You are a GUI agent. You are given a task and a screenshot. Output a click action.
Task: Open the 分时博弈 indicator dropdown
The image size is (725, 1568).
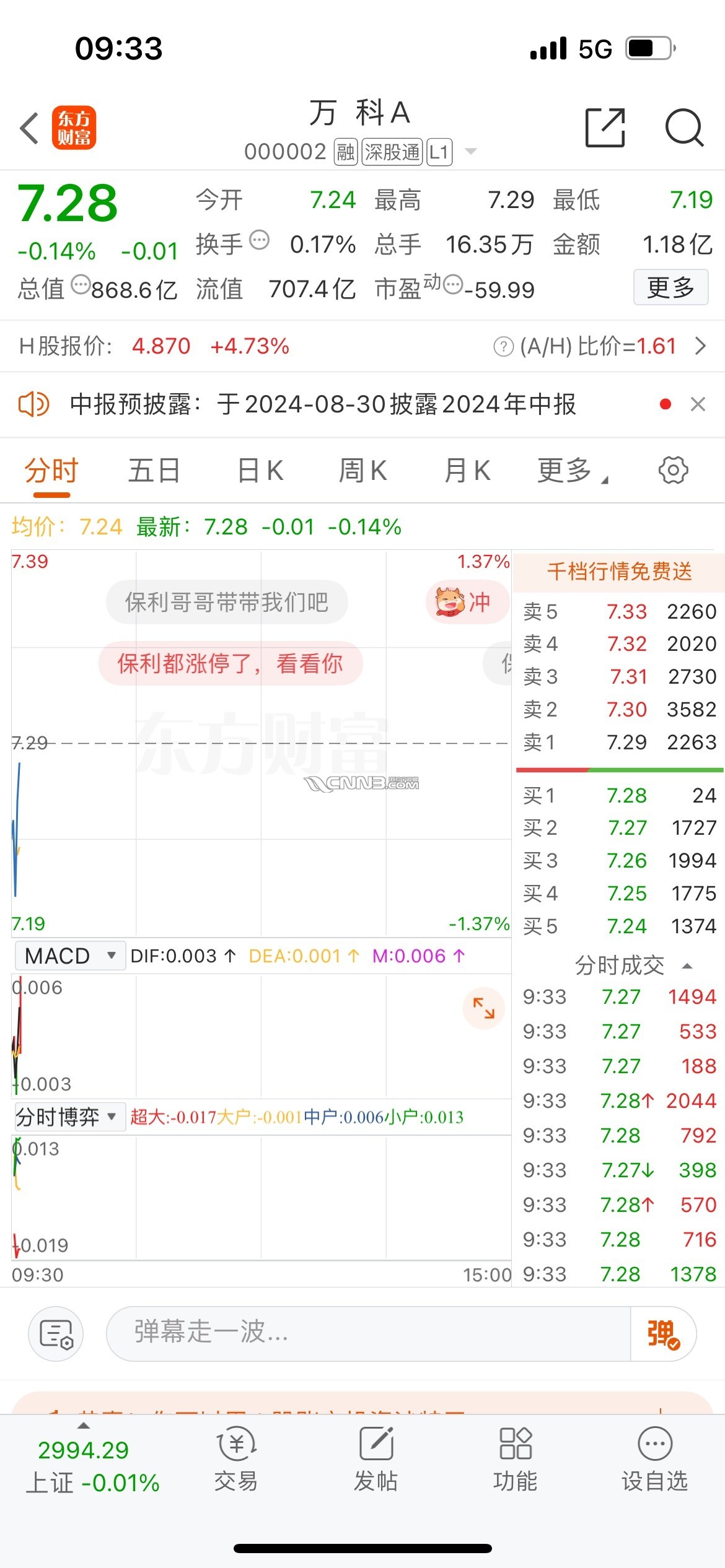(x=69, y=1117)
